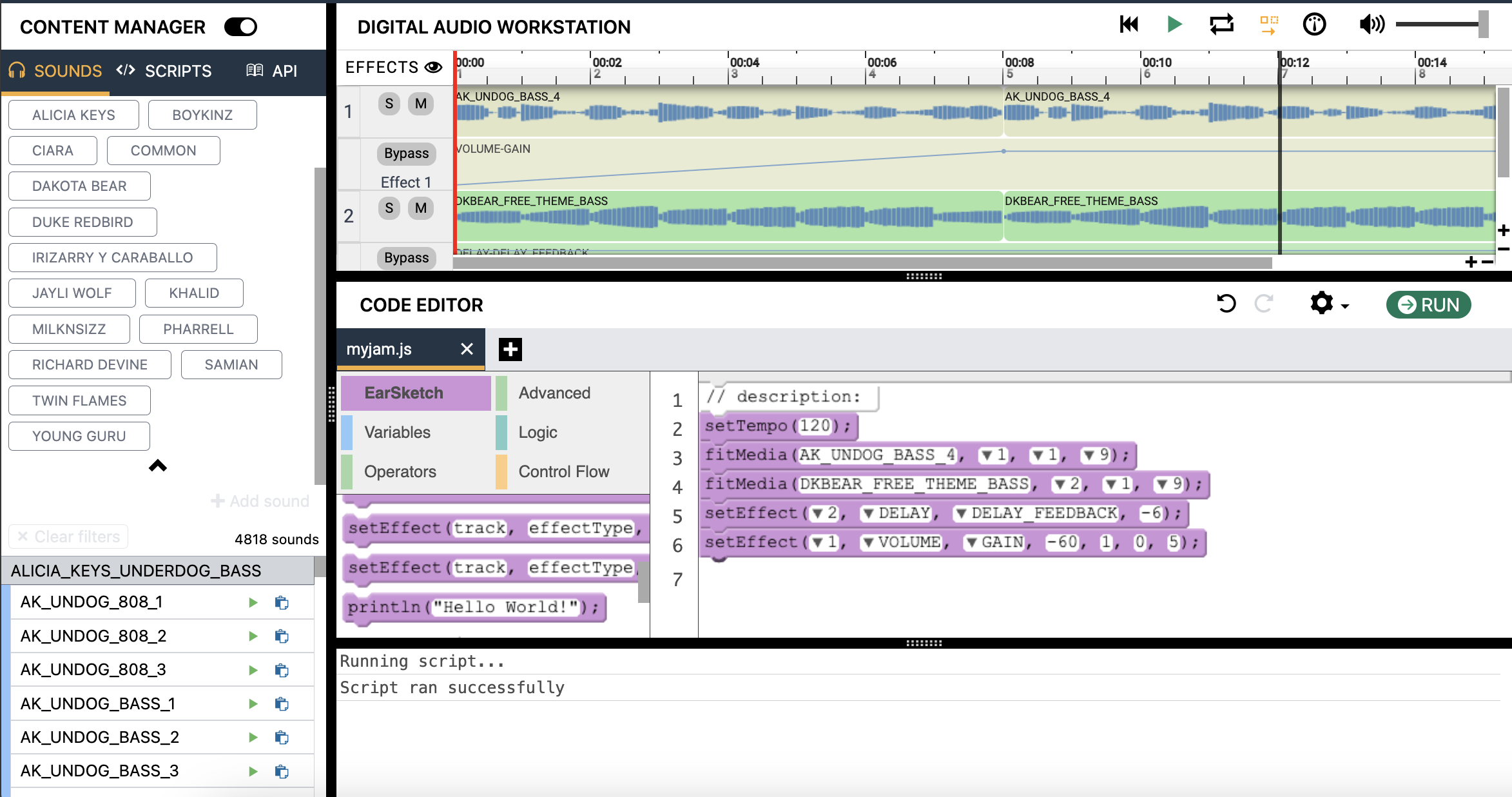Click the green RUN button
The image size is (1512, 797).
(1428, 304)
